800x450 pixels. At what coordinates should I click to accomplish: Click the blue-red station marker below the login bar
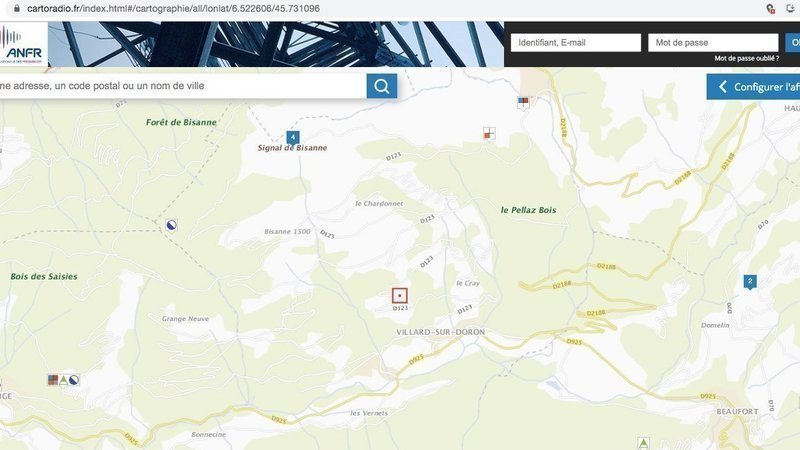(522, 102)
